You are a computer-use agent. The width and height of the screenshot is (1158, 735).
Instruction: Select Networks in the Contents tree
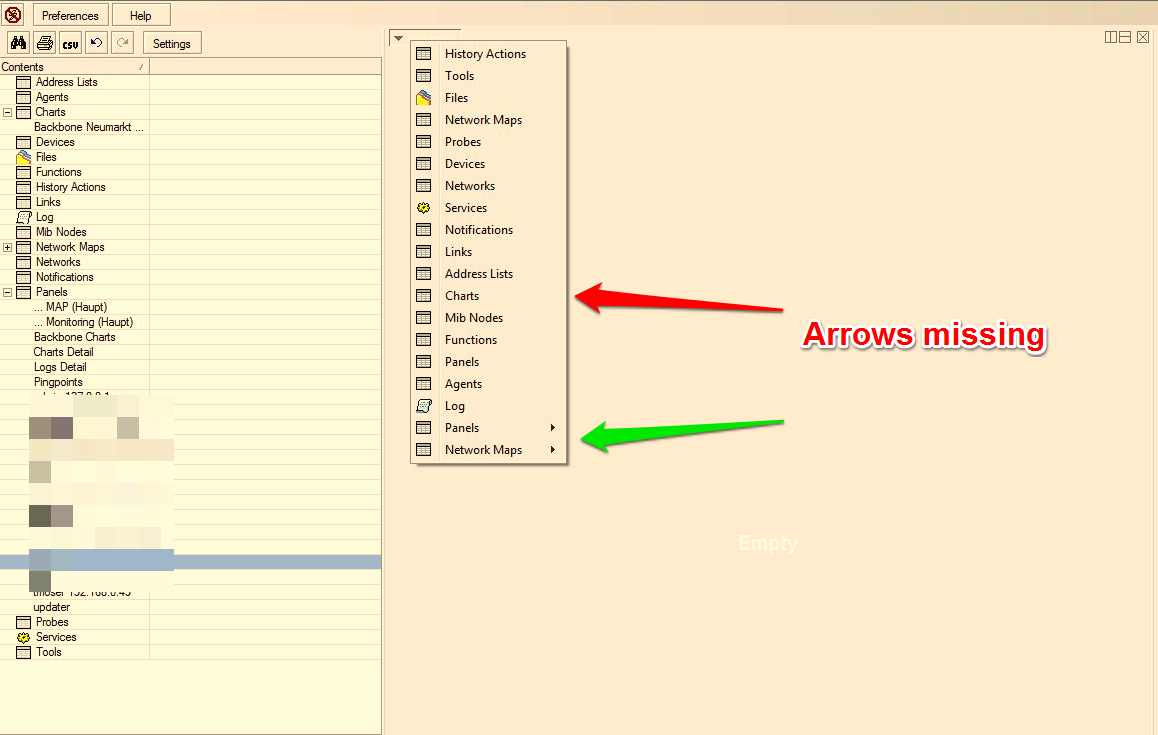point(58,262)
